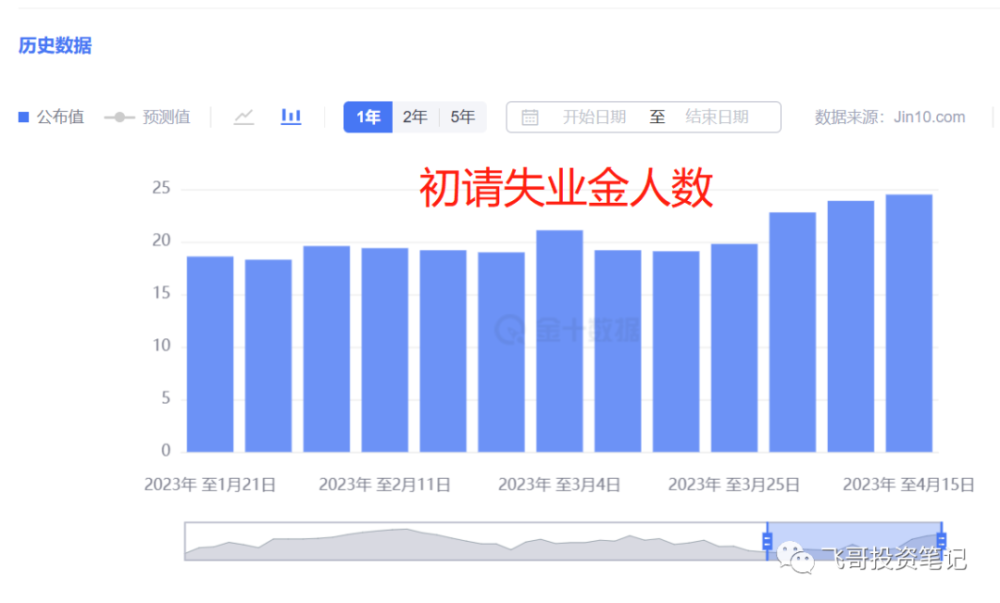The height and width of the screenshot is (603, 1000).
Task: Click the y-axis value 15
Action: click(x=161, y=293)
